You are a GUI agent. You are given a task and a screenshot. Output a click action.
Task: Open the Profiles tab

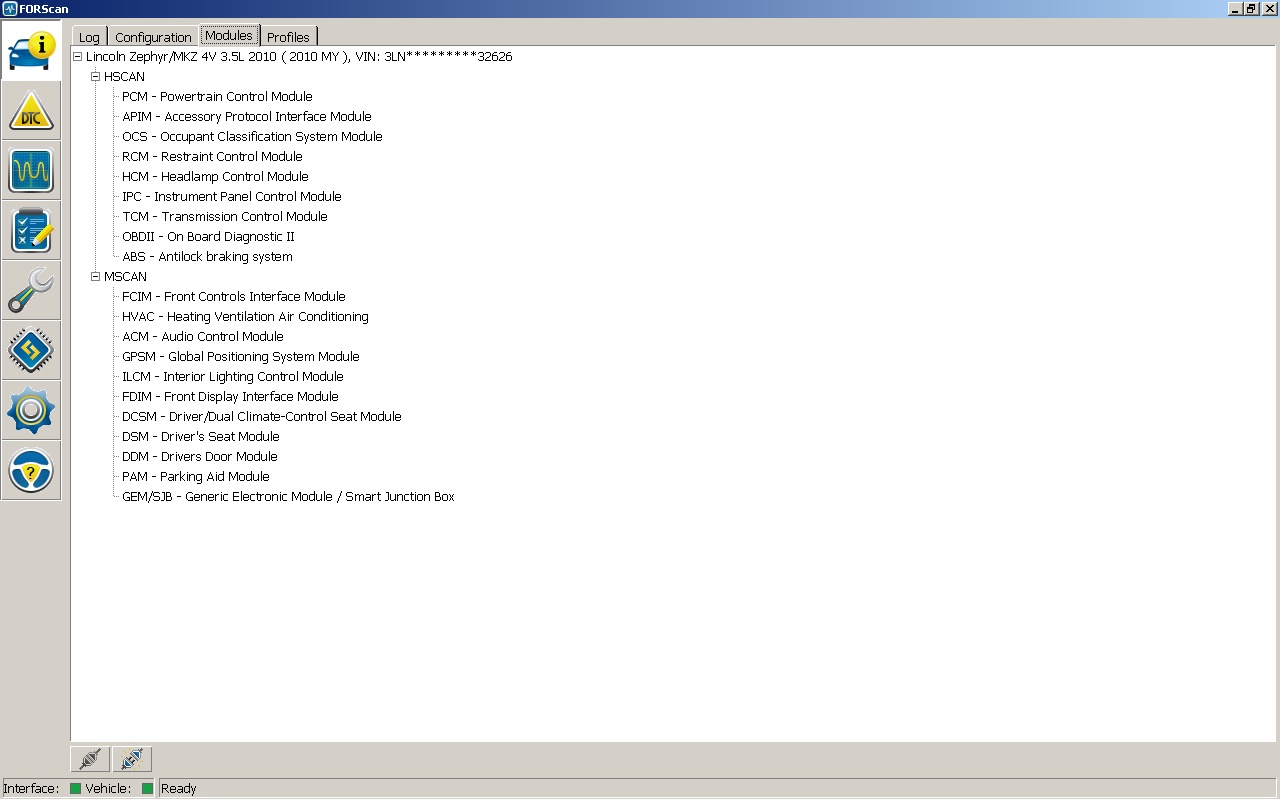click(288, 35)
